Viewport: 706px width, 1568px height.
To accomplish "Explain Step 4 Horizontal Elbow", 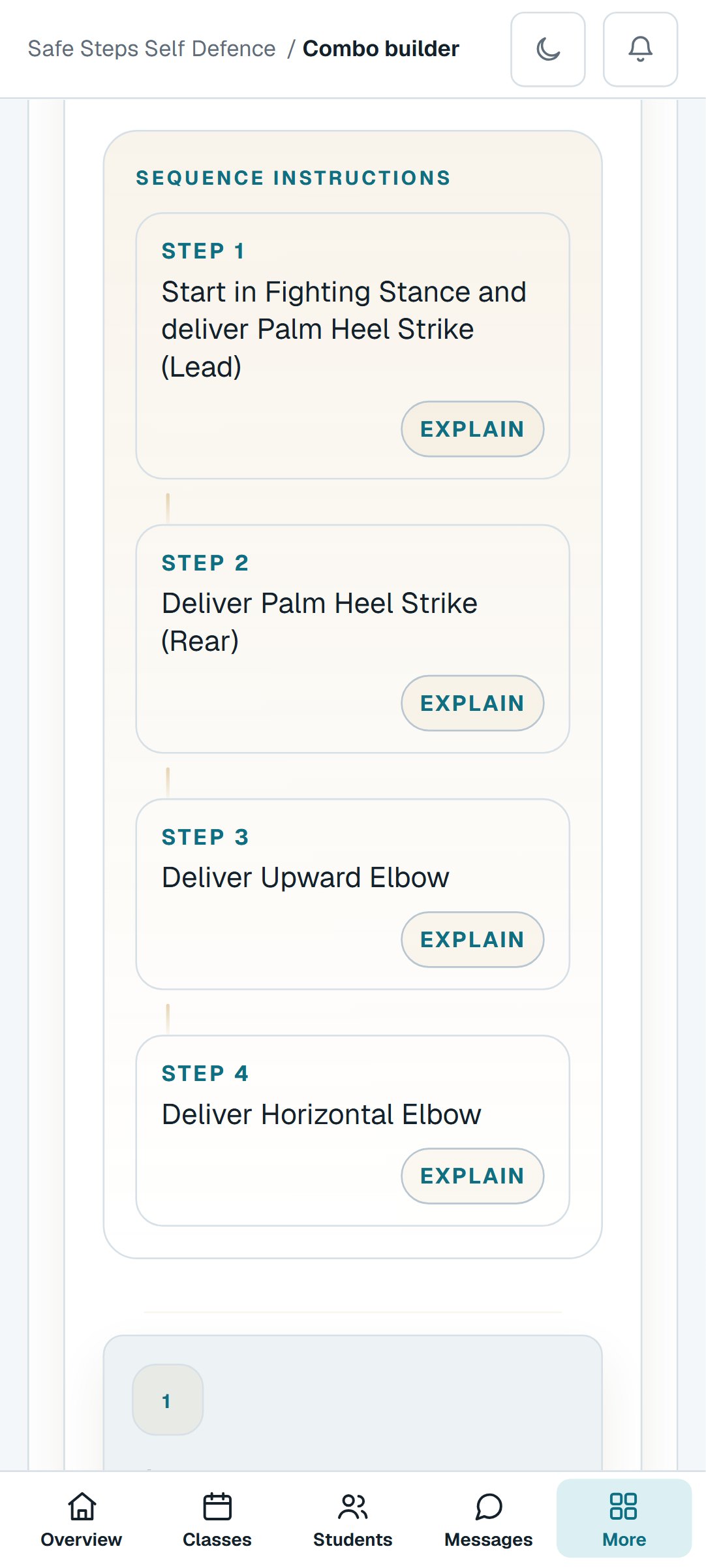I will (472, 1176).
